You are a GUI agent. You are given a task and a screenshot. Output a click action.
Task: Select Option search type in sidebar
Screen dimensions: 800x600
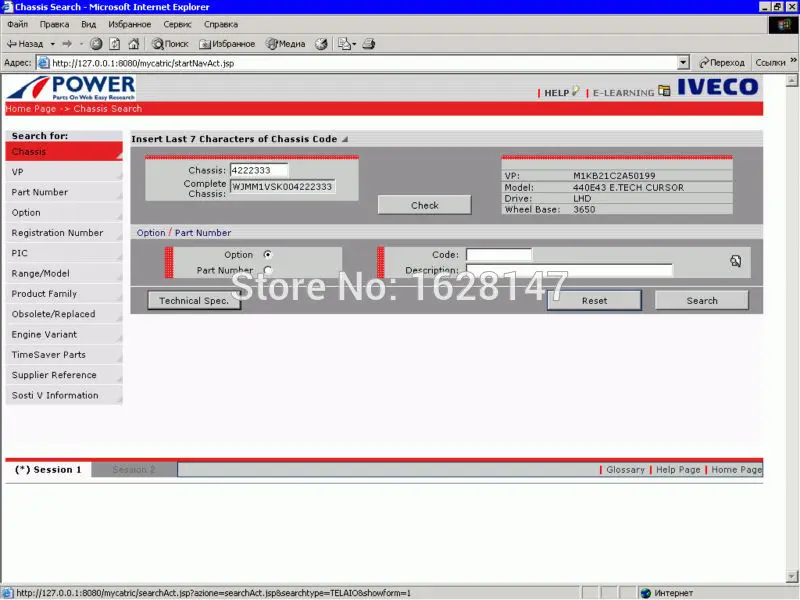[64, 213]
